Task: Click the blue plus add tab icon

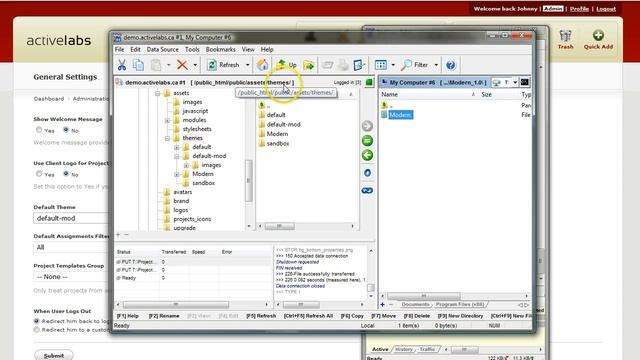Action: [382, 304]
